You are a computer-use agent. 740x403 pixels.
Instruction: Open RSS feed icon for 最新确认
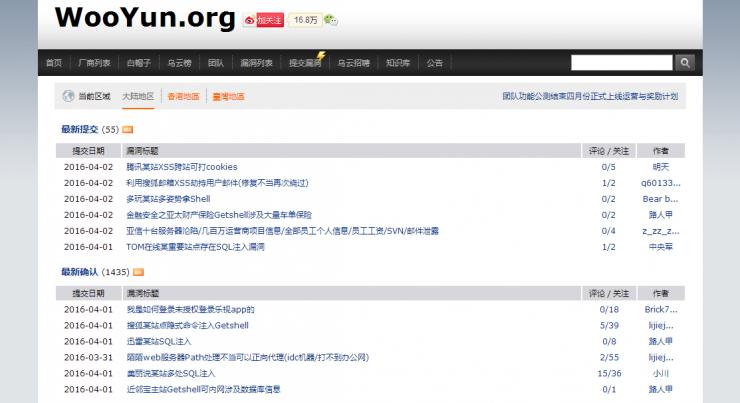139,272
